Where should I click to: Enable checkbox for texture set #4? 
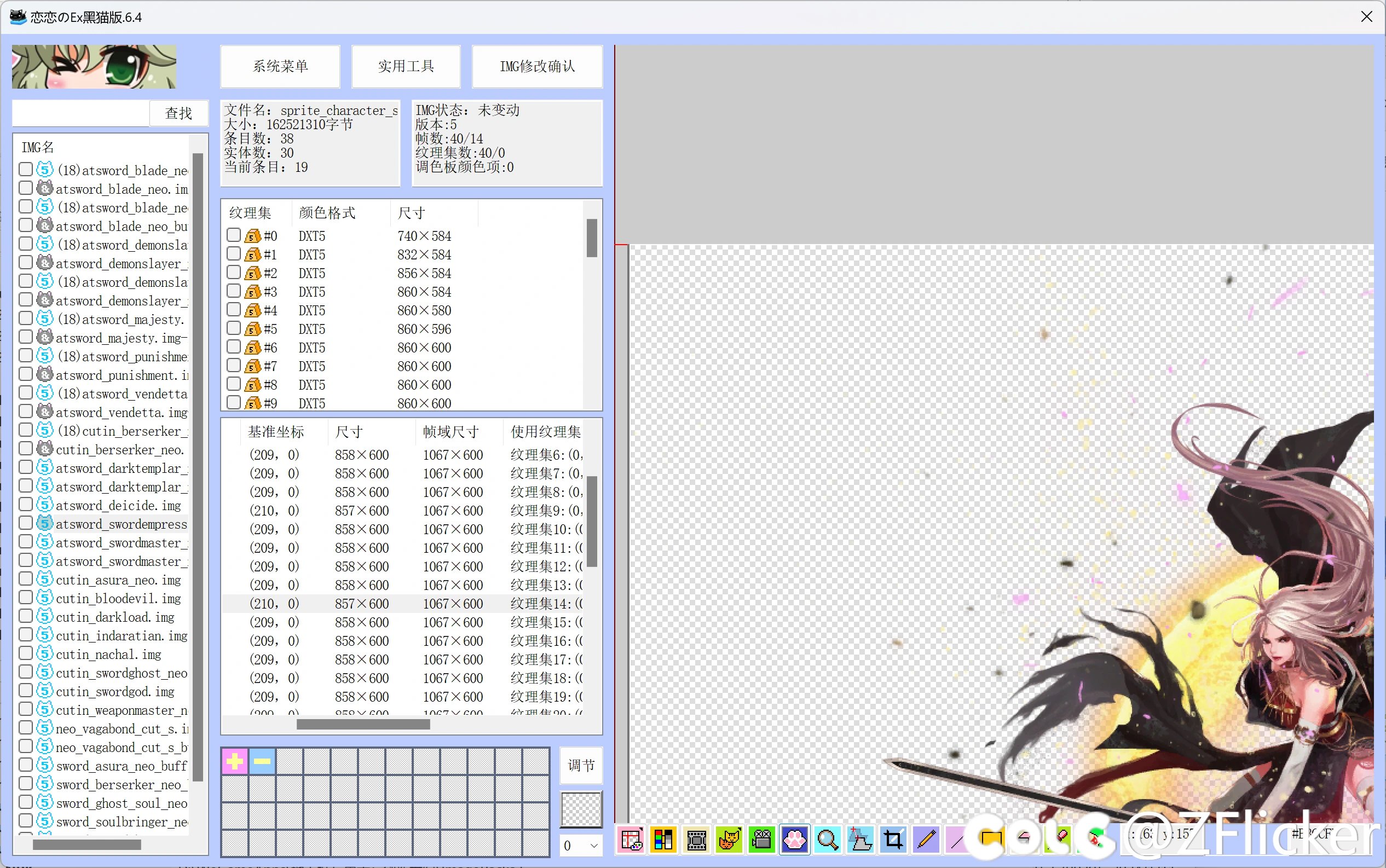tap(233, 309)
